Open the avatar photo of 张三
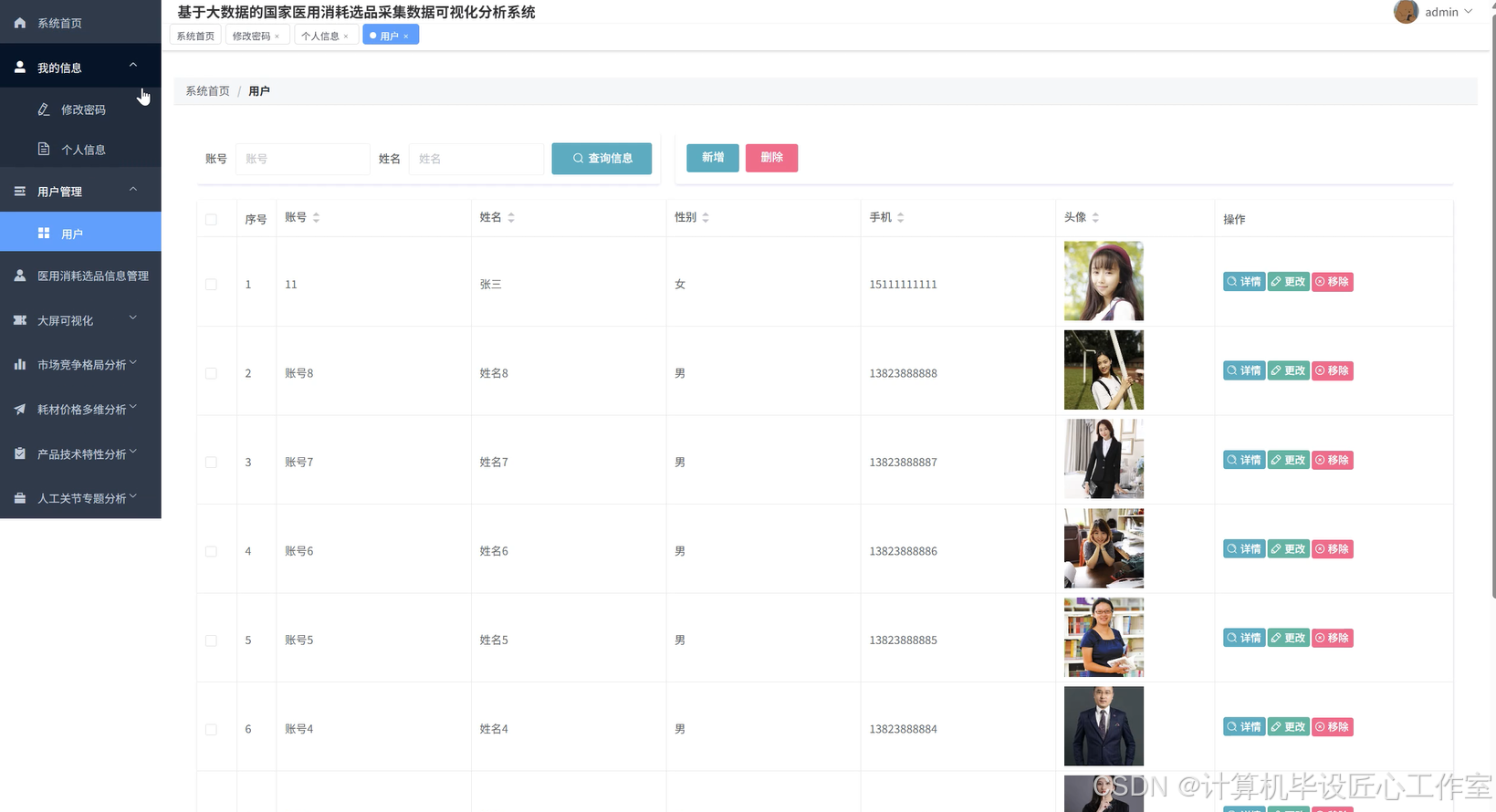The image size is (1496, 812). 1104,281
